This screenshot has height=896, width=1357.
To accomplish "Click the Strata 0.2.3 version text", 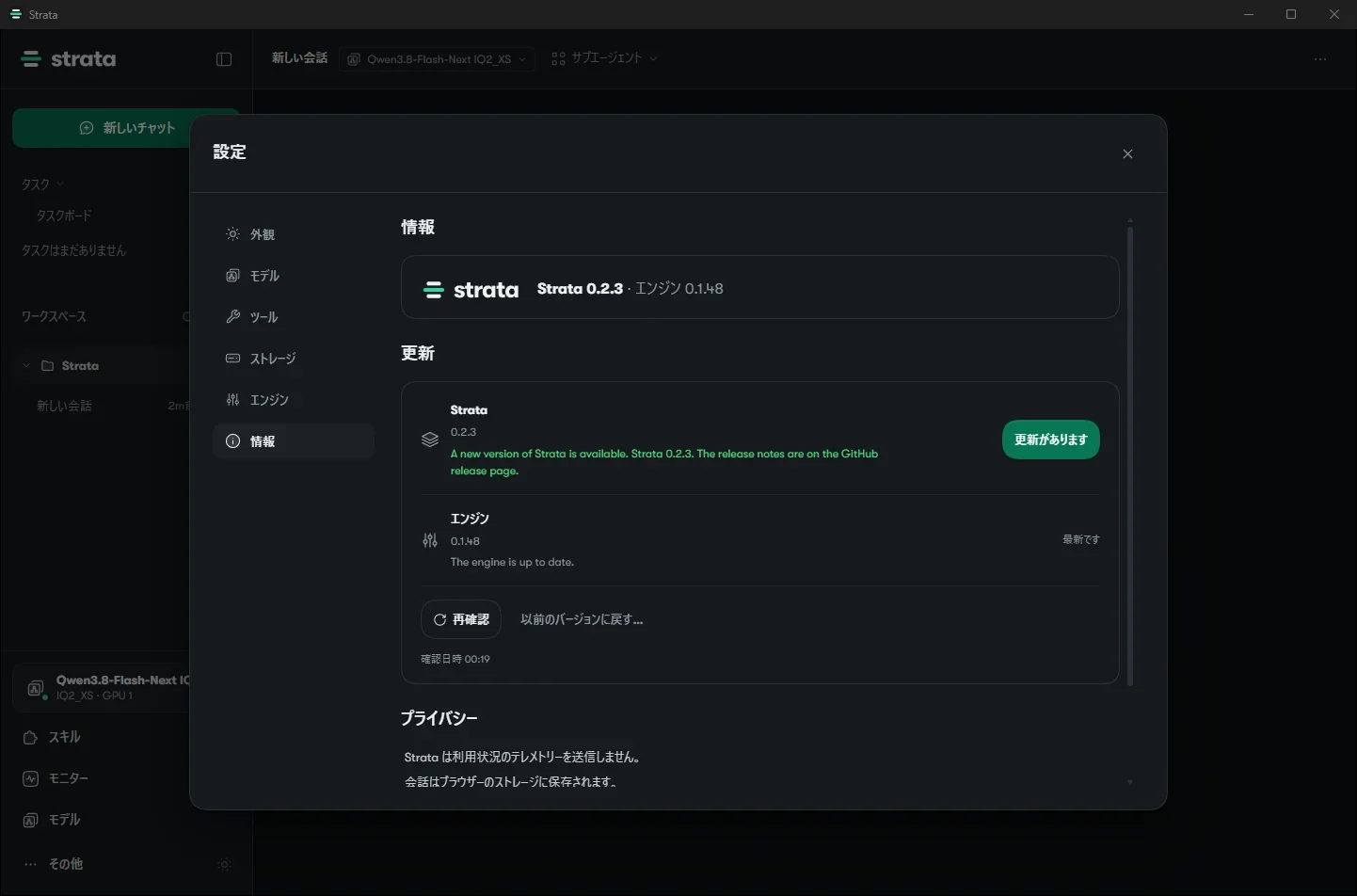I will (x=580, y=289).
